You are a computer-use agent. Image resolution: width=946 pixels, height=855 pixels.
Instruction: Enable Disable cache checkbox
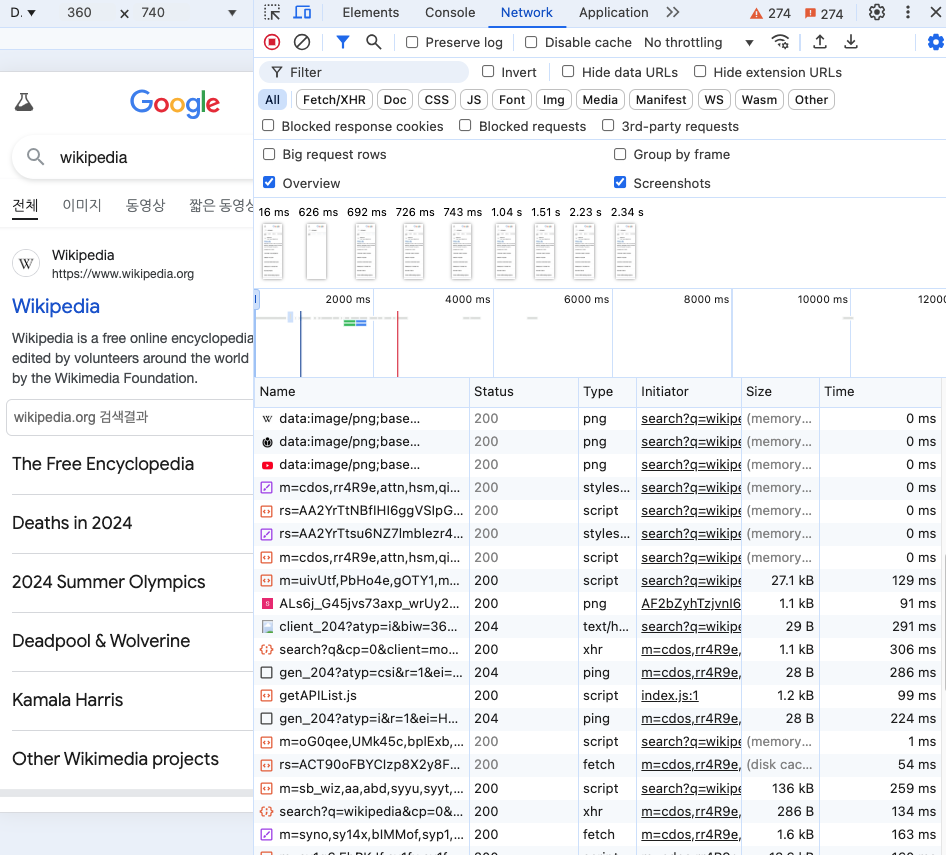coord(531,42)
